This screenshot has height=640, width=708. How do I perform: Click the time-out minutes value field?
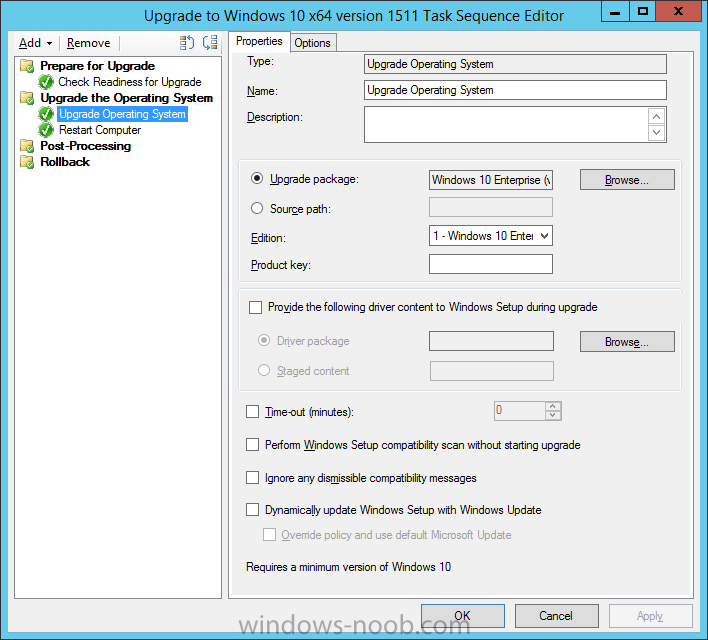point(520,411)
